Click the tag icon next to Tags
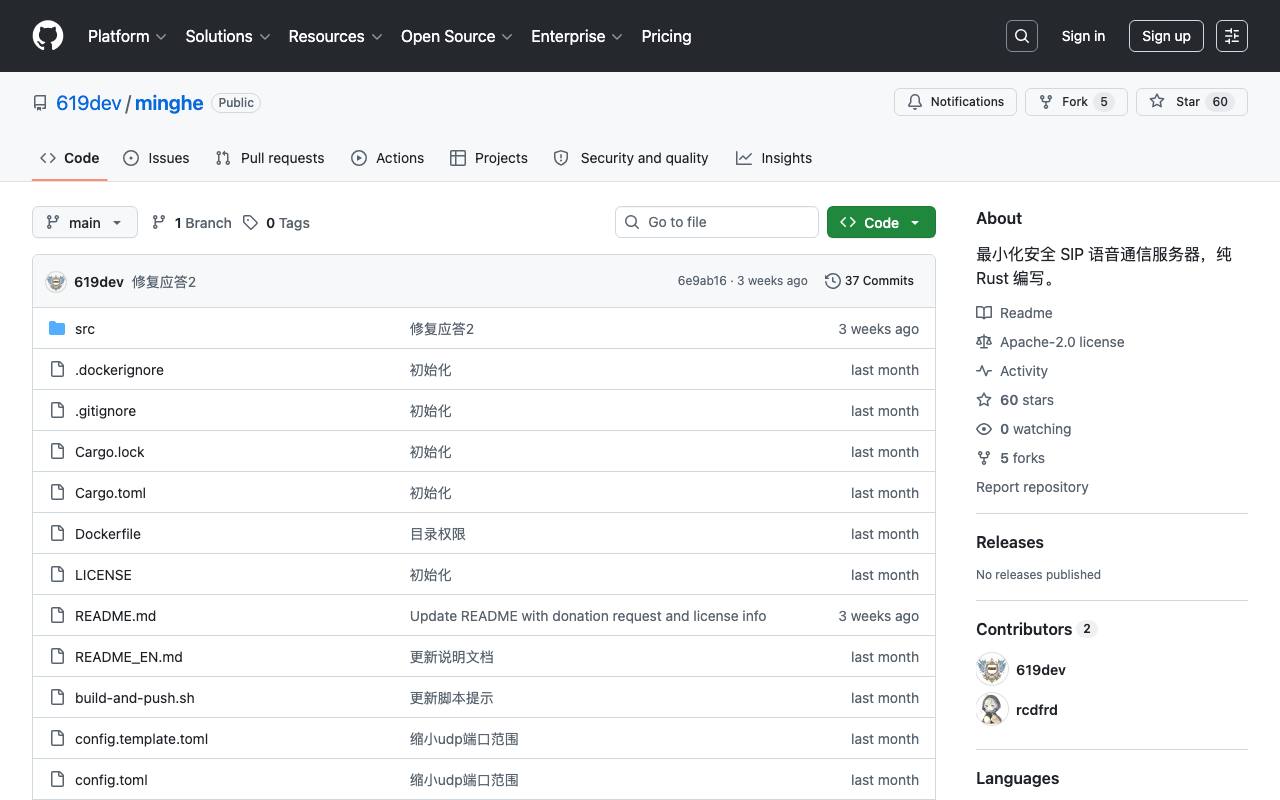The width and height of the screenshot is (1280, 800). click(250, 223)
